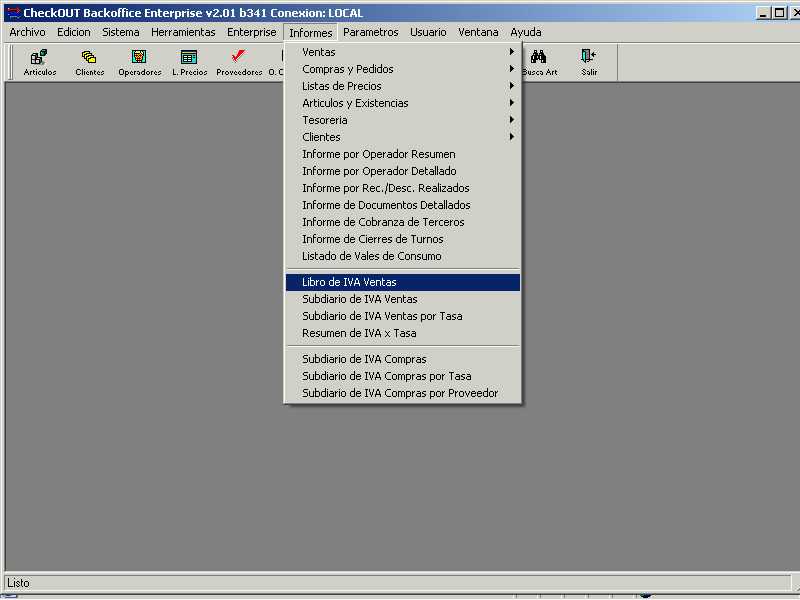Click the CheckOUT application title bar icon

12,12
